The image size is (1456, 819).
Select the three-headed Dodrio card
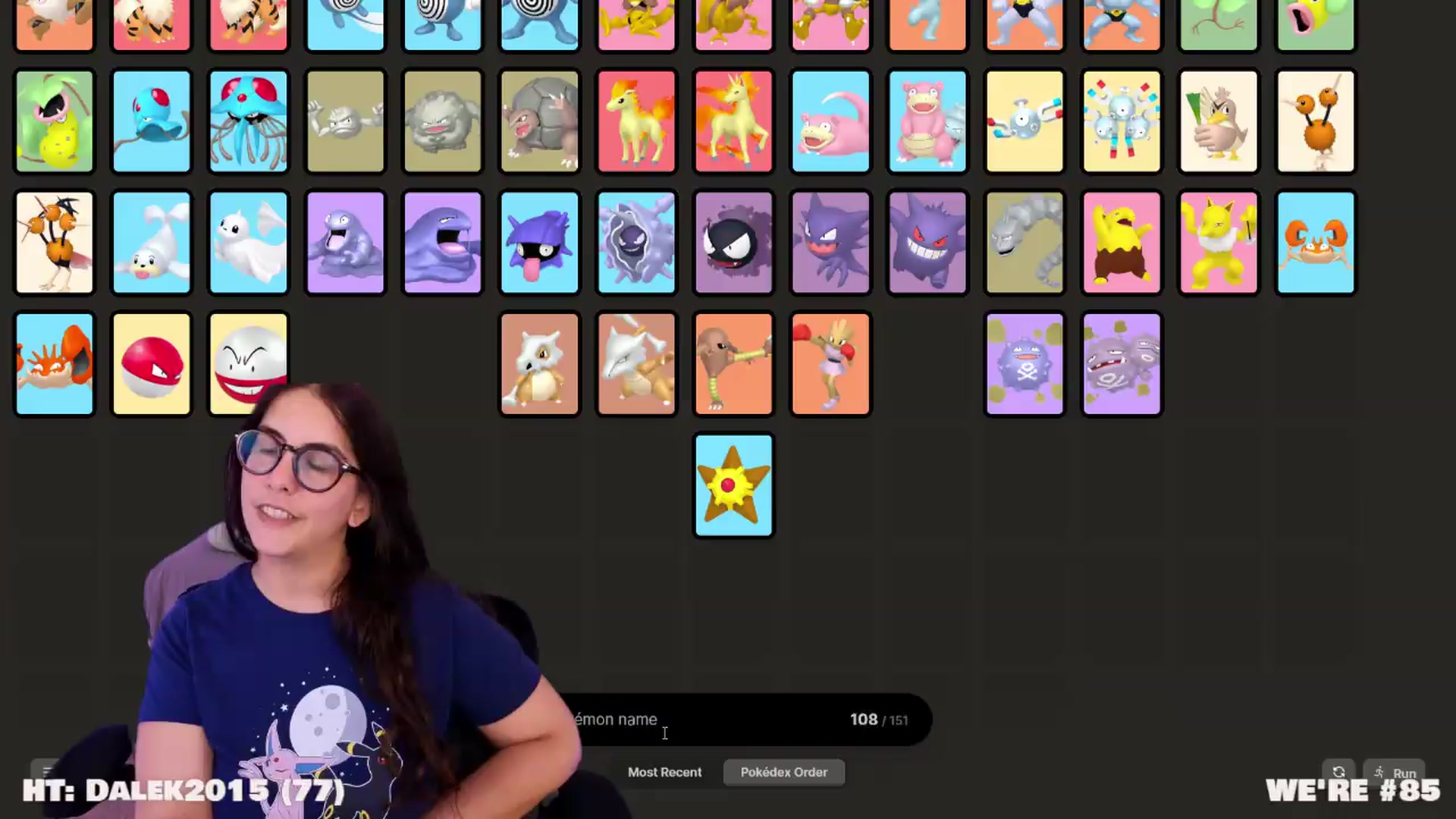point(55,243)
